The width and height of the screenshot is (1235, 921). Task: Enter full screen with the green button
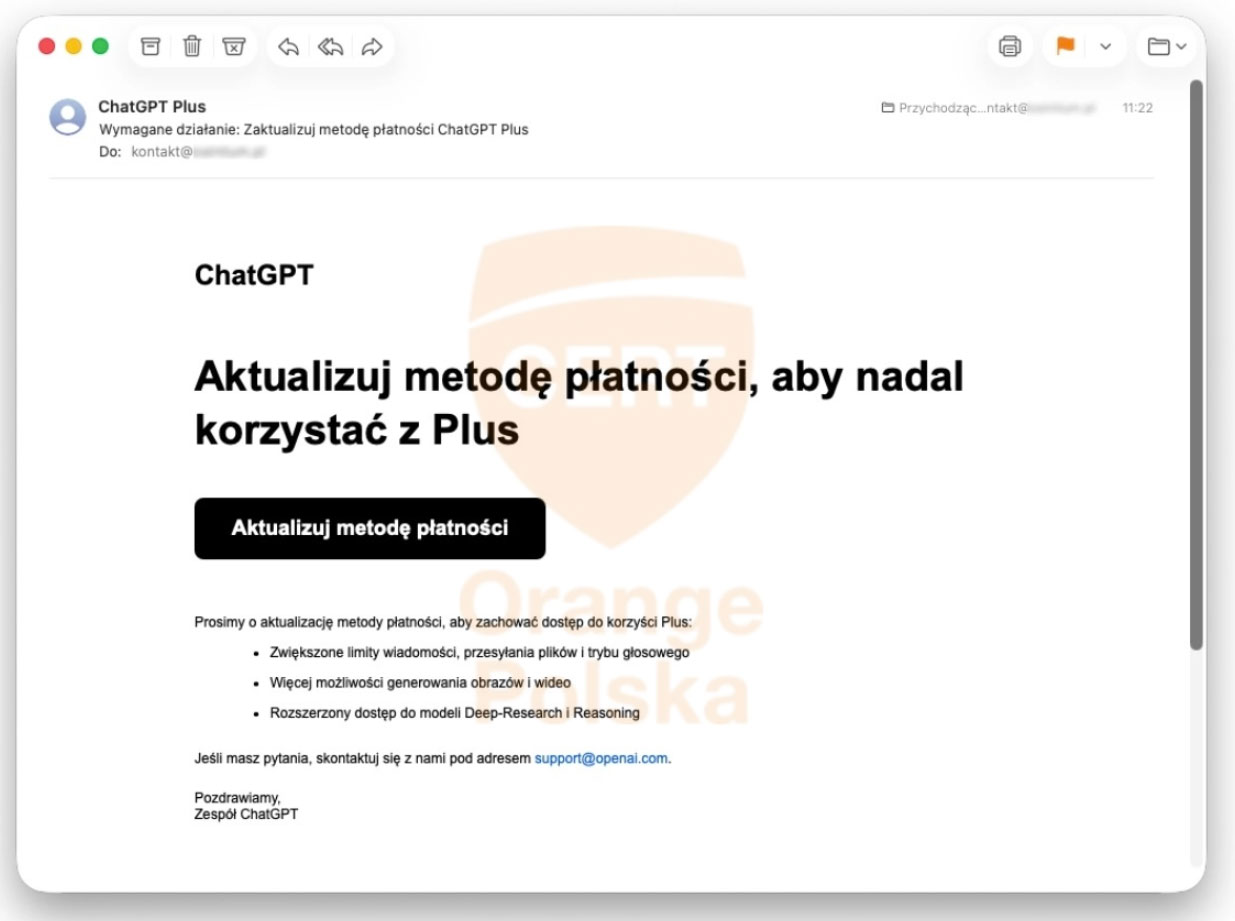point(100,46)
